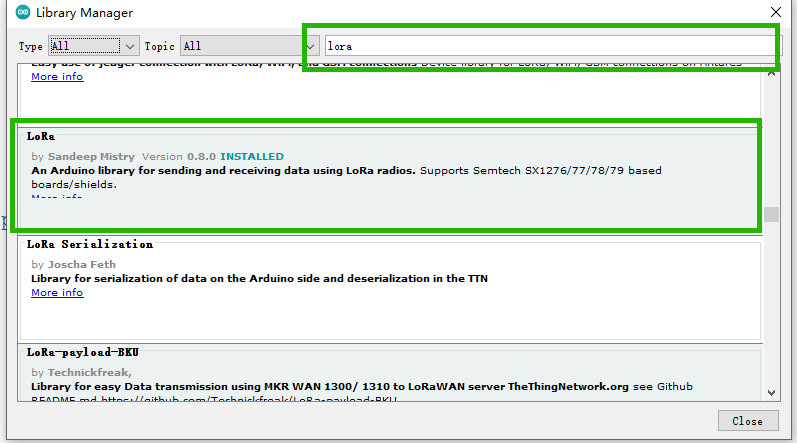This screenshot has height=443, width=797.
Task: Open the Type filter dropdown
Action: point(94,46)
